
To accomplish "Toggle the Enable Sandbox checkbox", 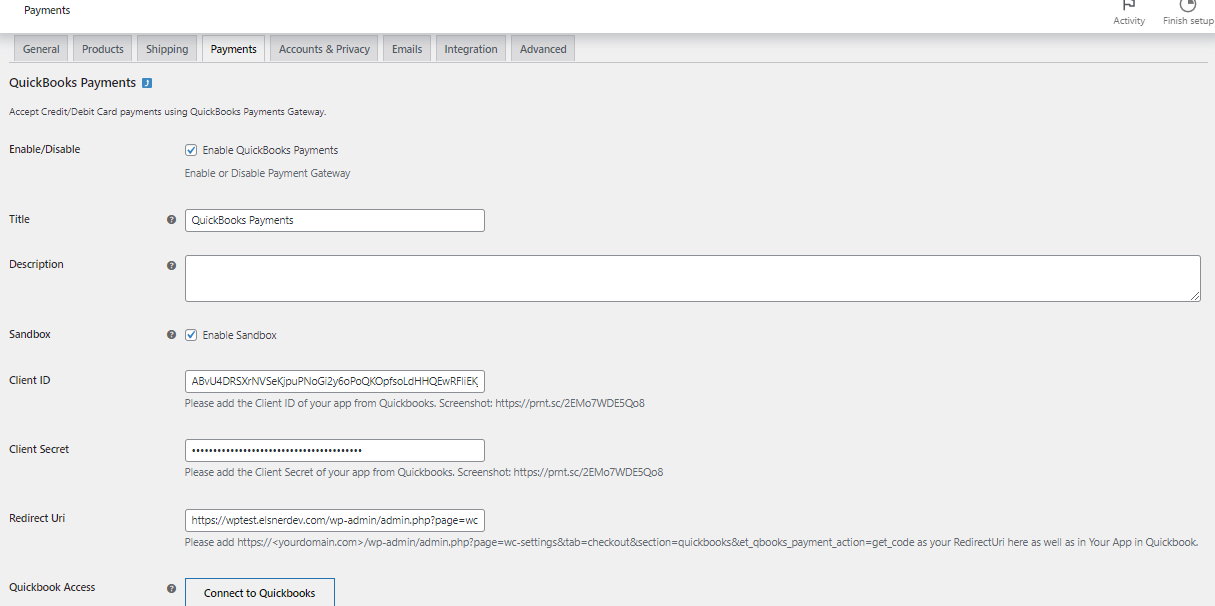I will coord(191,335).
